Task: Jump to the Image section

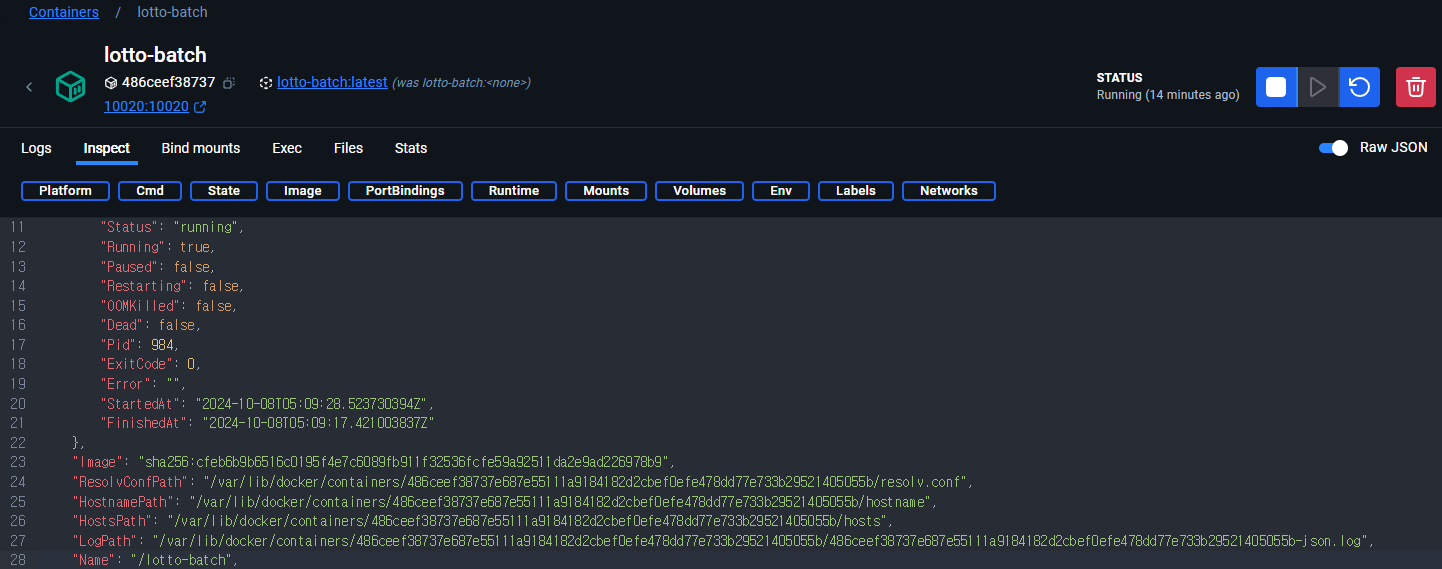Action: (303, 191)
